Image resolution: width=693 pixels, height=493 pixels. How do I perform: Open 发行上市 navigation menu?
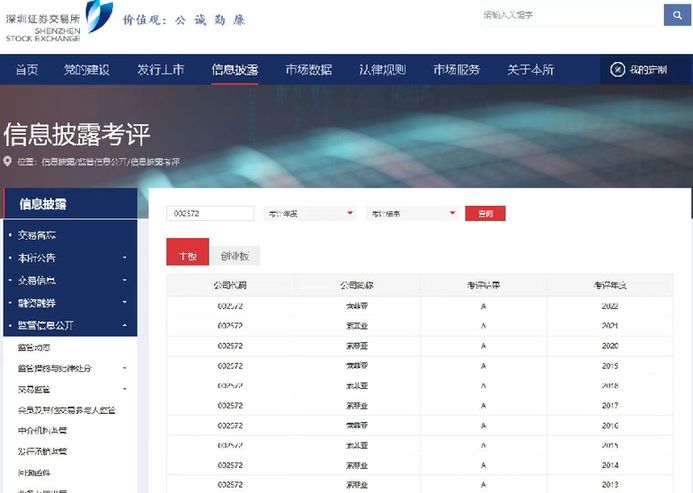coord(160,70)
